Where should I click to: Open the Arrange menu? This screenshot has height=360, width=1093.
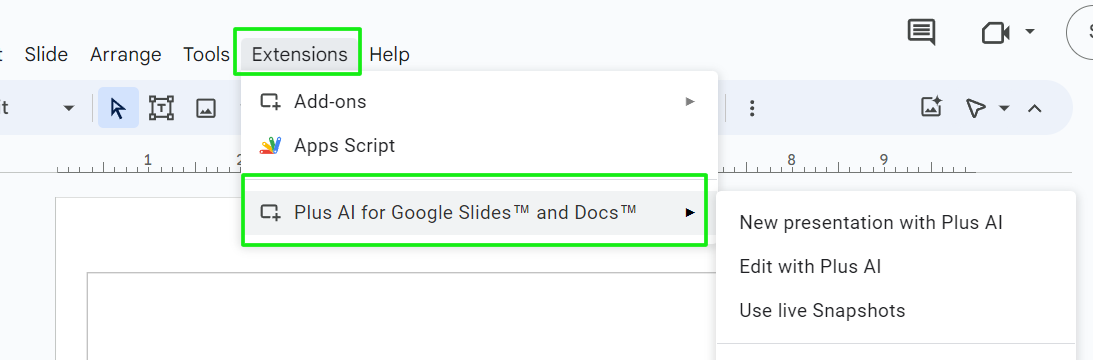tap(125, 54)
